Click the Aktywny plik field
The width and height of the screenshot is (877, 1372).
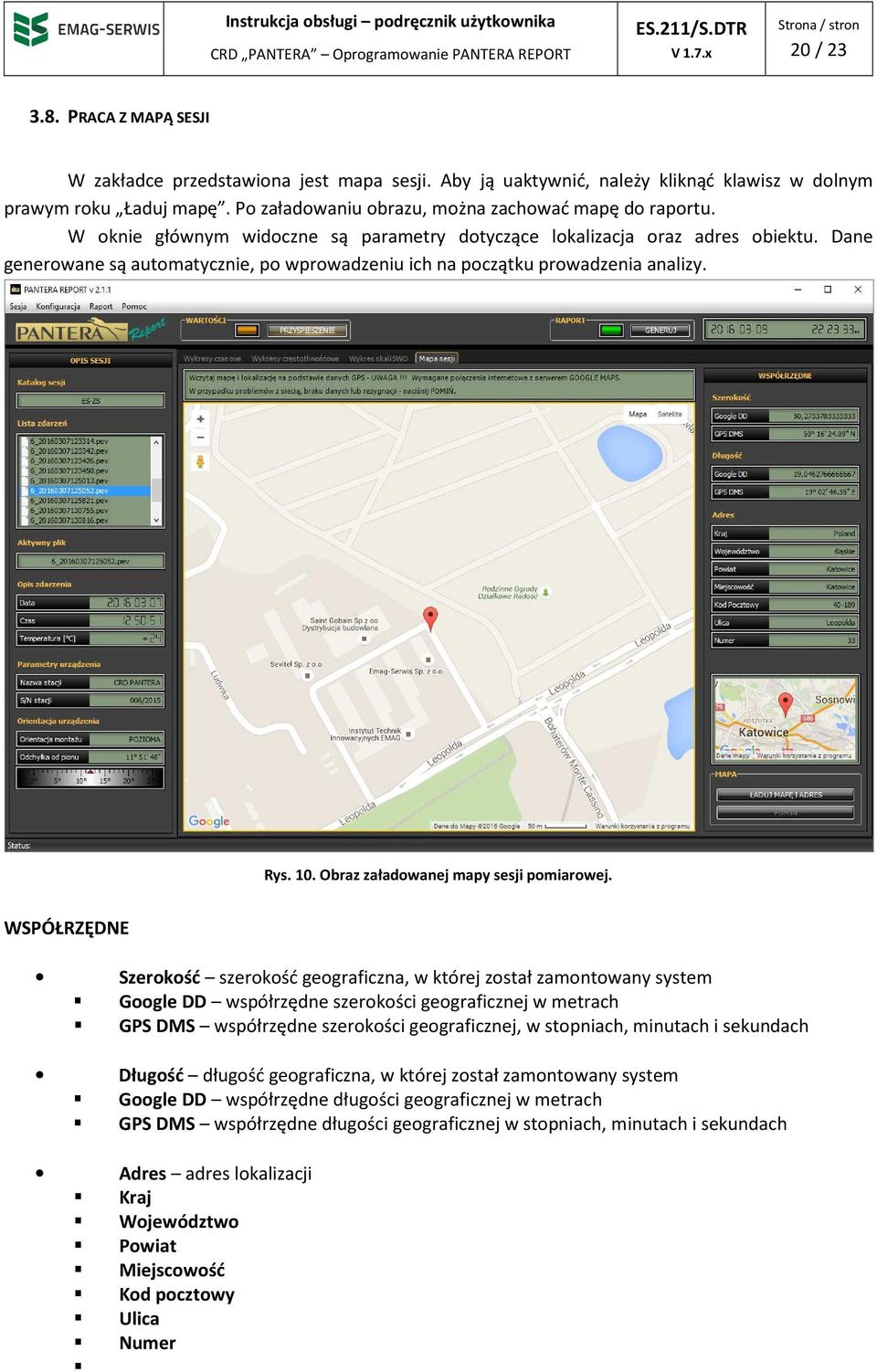[x=90, y=561]
